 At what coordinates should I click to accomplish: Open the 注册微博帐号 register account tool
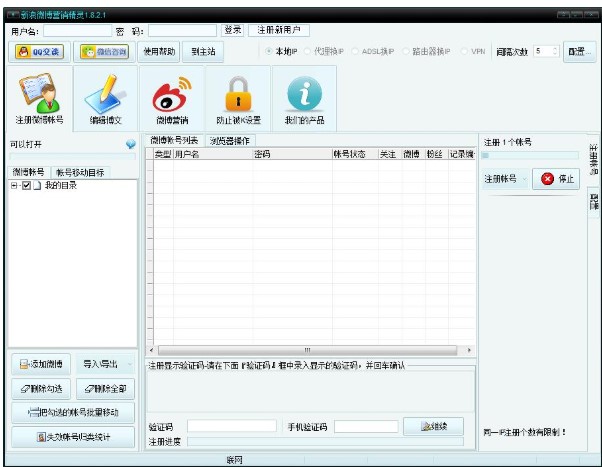coord(39,97)
